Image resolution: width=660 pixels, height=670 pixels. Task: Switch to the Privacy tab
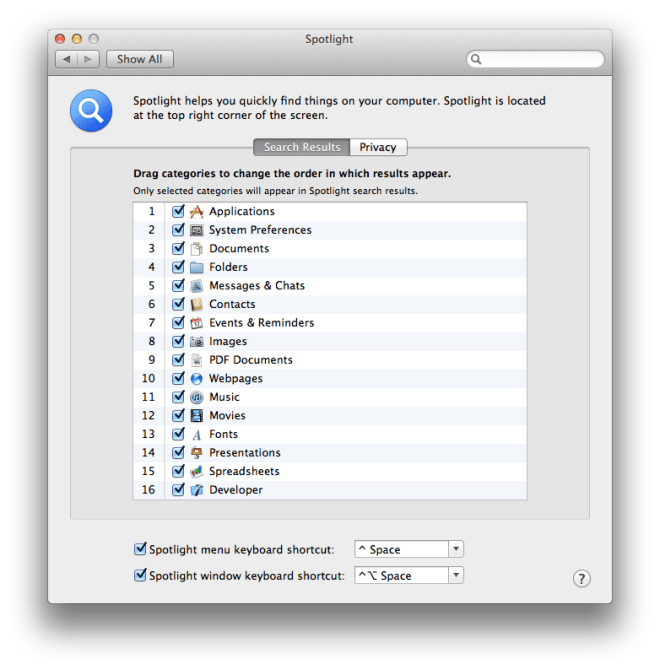[x=378, y=147]
